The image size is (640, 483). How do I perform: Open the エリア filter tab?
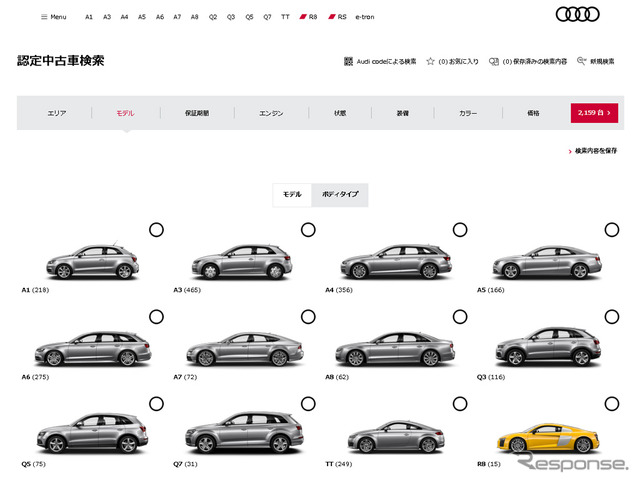57,113
